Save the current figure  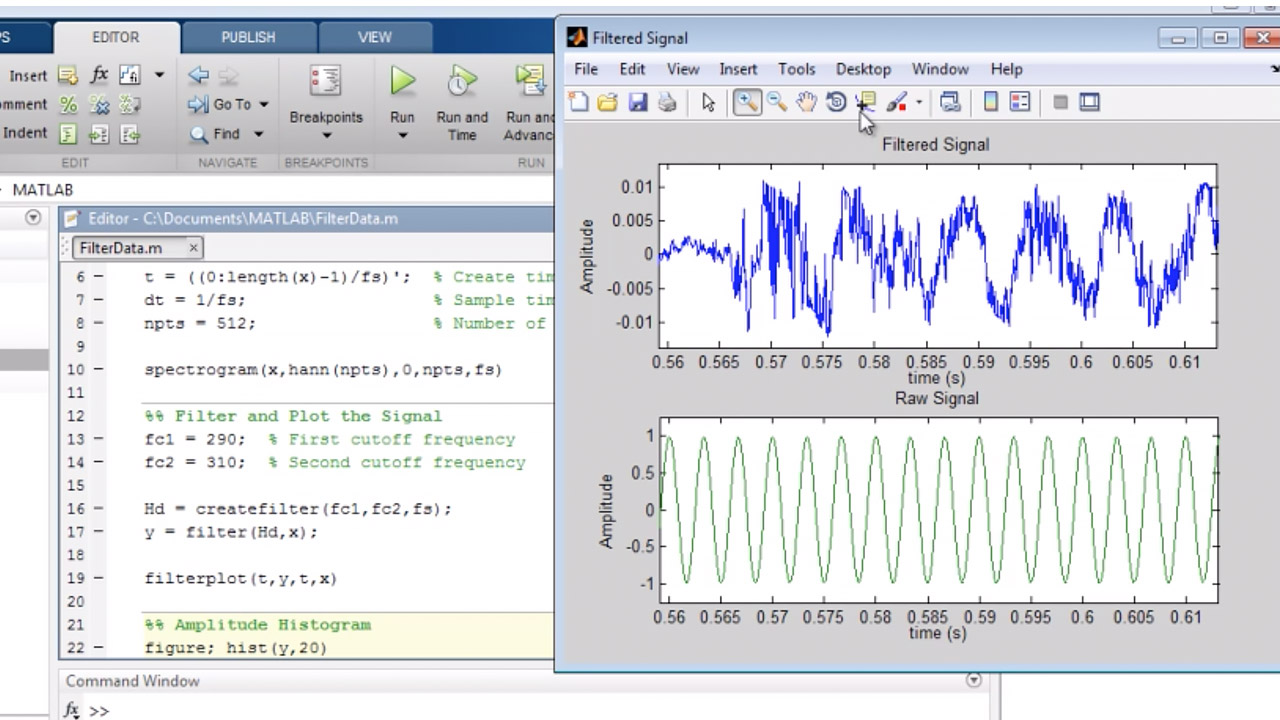(637, 101)
